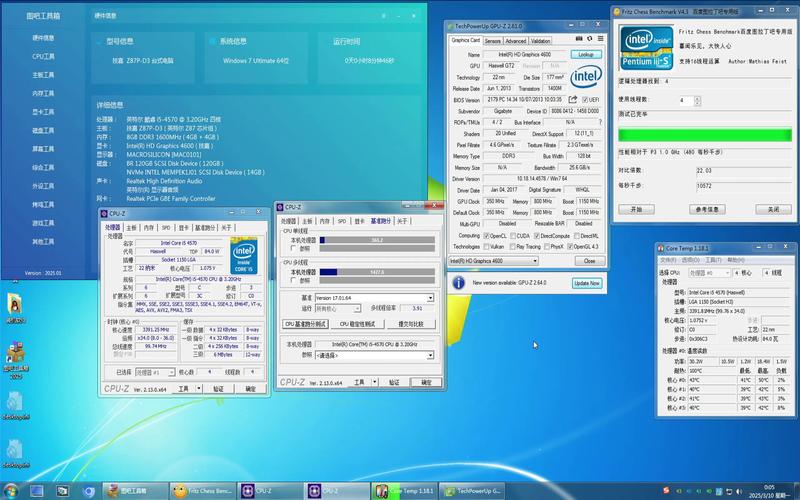This screenshot has height=500, width=800.
Task: Enable the reference checkbox under CPU single thread
Action: pos(292,247)
